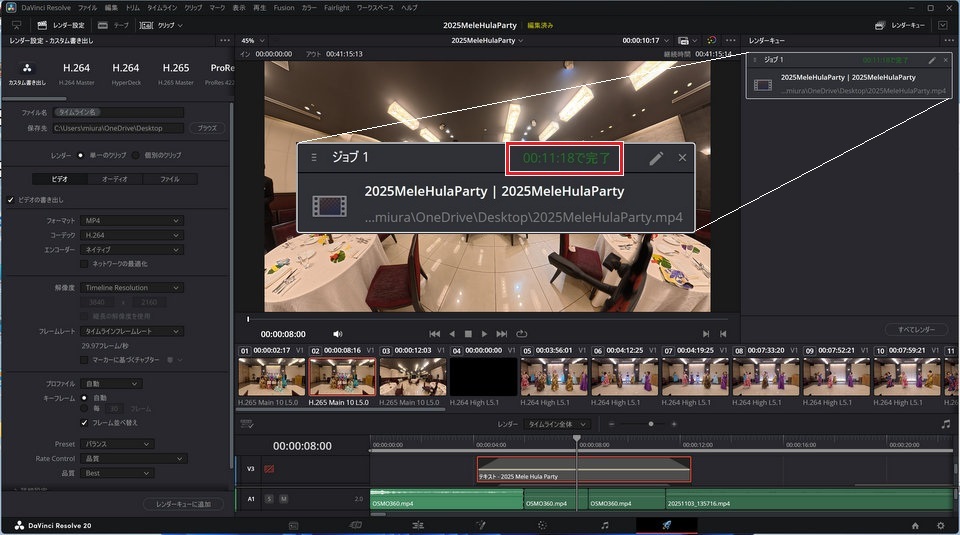The height and width of the screenshot is (535, 960).
Task: Enable the ネットワークの最適化 checkbox
Action: pyautogui.click(x=84, y=263)
